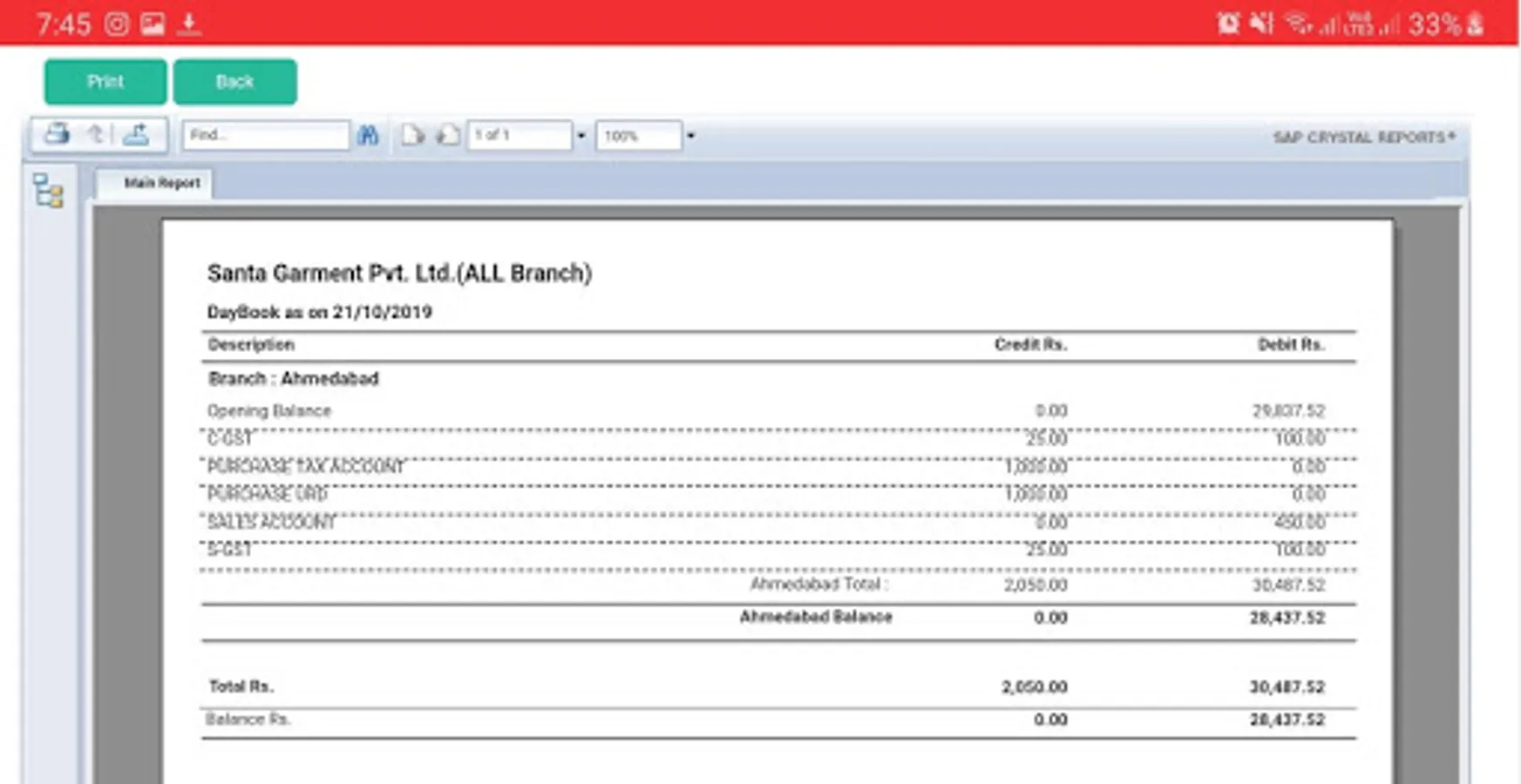The width and height of the screenshot is (1521, 784).
Task: Click the 'Ahmedabad Total :' label
Action: [x=819, y=585]
